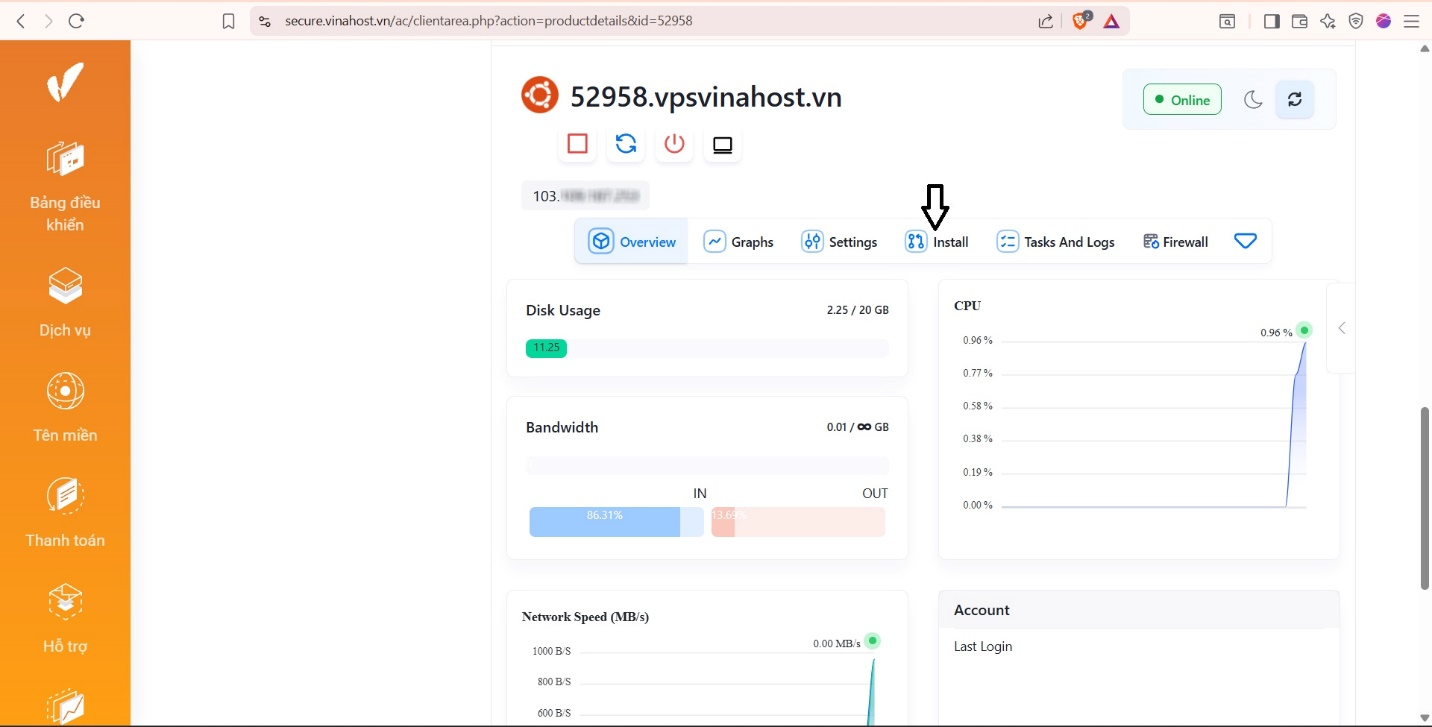Click the share page icon

click(1046, 21)
